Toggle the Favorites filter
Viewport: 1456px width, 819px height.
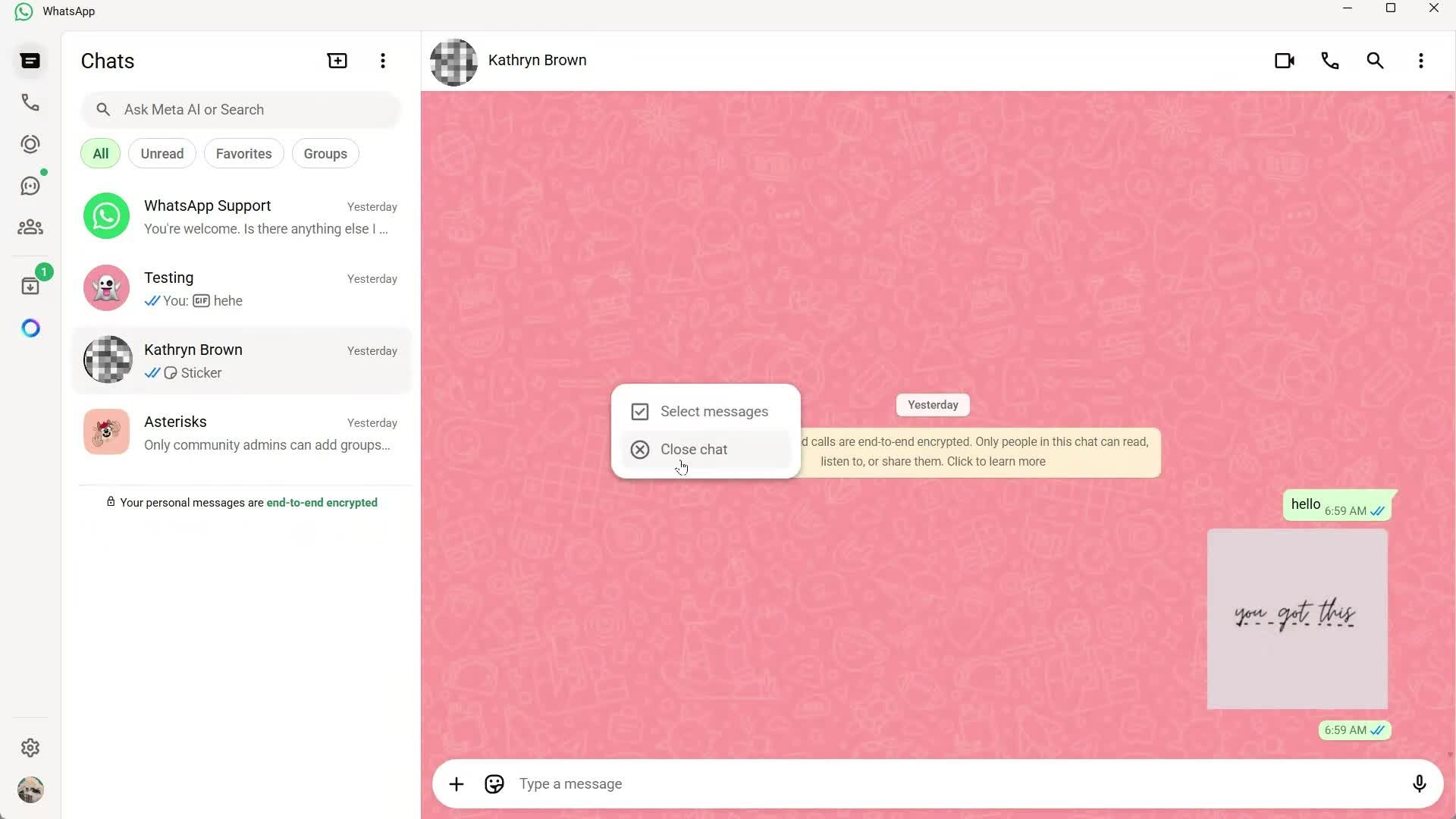tap(243, 153)
